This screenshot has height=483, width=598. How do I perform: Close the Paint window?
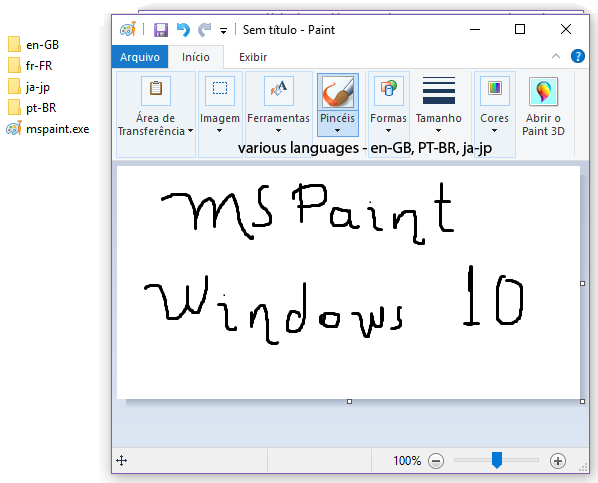(x=566, y=29)
